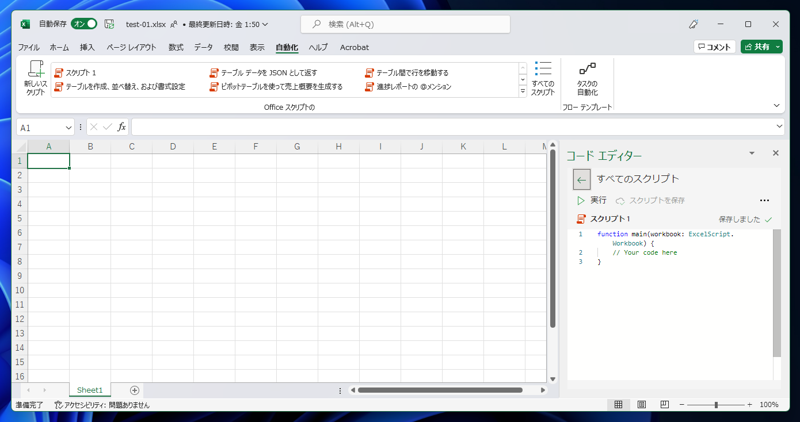Switch to Normal view icon in status bar
800x422 pixels.
pos(618,405)
